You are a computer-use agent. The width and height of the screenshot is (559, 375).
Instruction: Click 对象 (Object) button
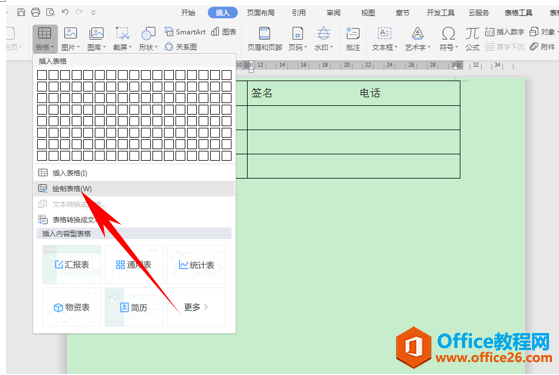tap(543, 32)
